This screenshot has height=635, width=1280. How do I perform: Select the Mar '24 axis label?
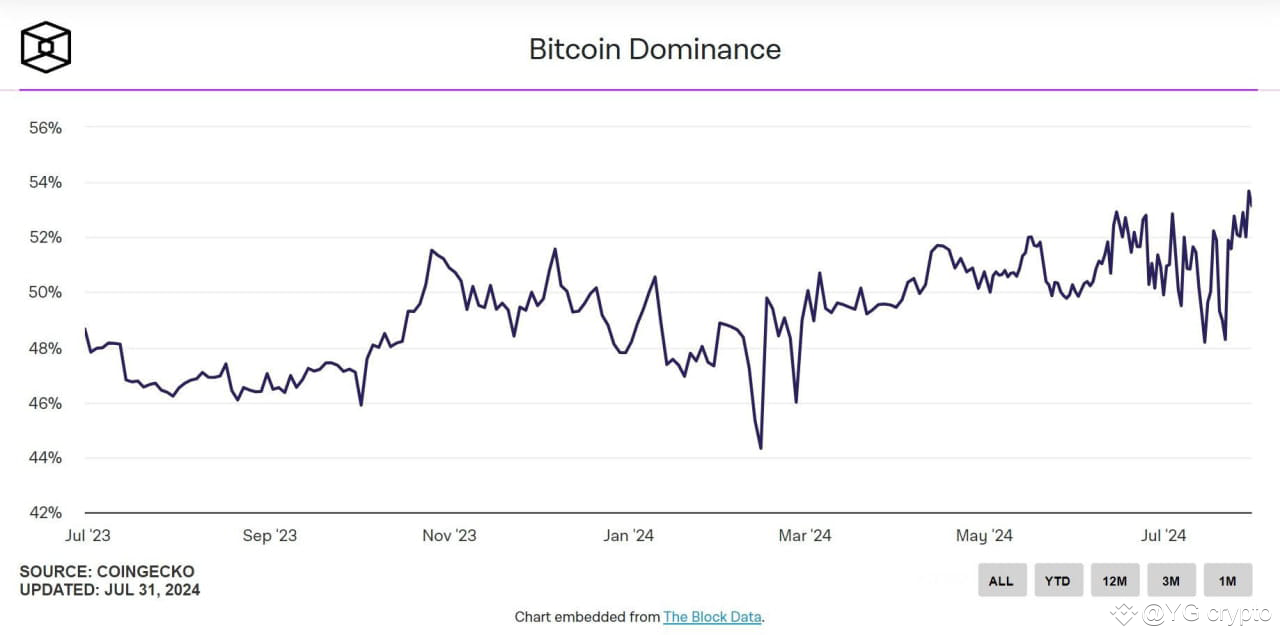[805, 535]
